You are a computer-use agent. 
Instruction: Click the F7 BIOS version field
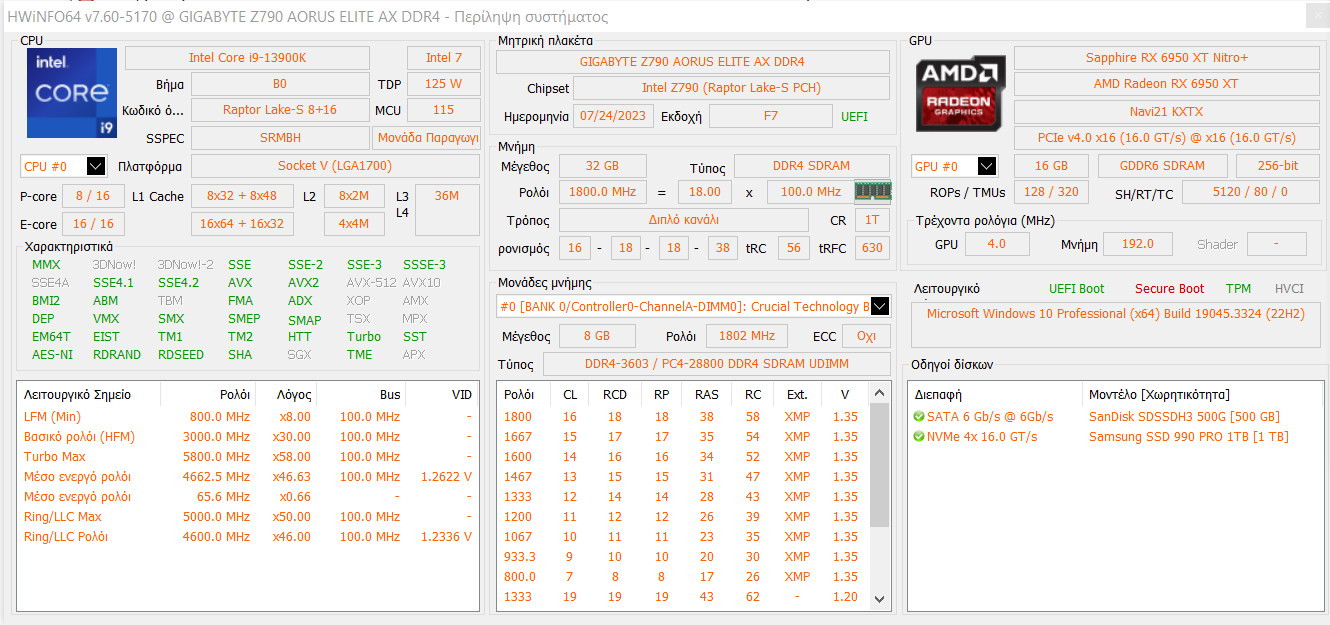(770, 116)
